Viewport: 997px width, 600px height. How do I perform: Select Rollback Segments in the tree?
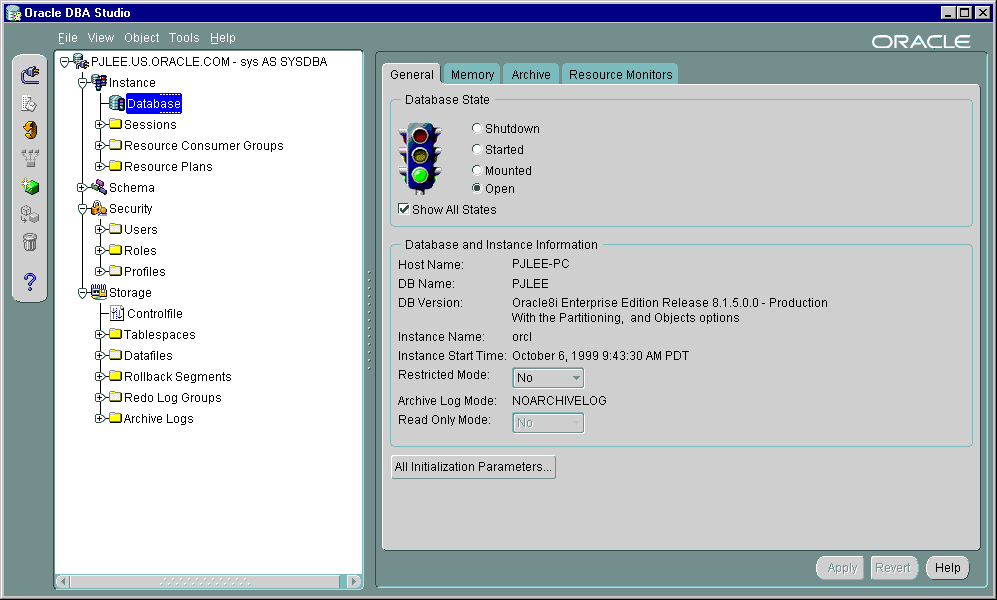(177, 377)
